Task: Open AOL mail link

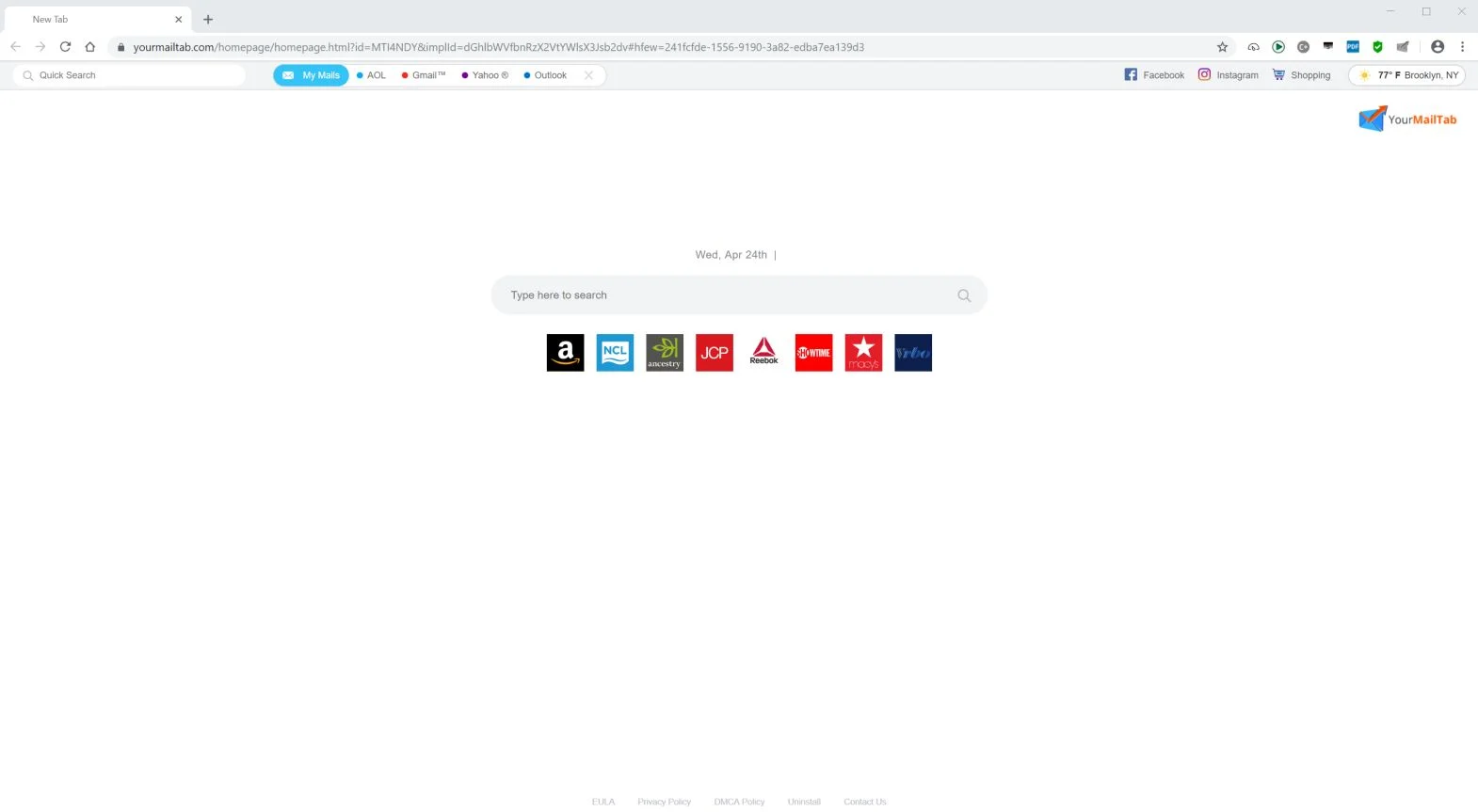Action: point(371,75)
